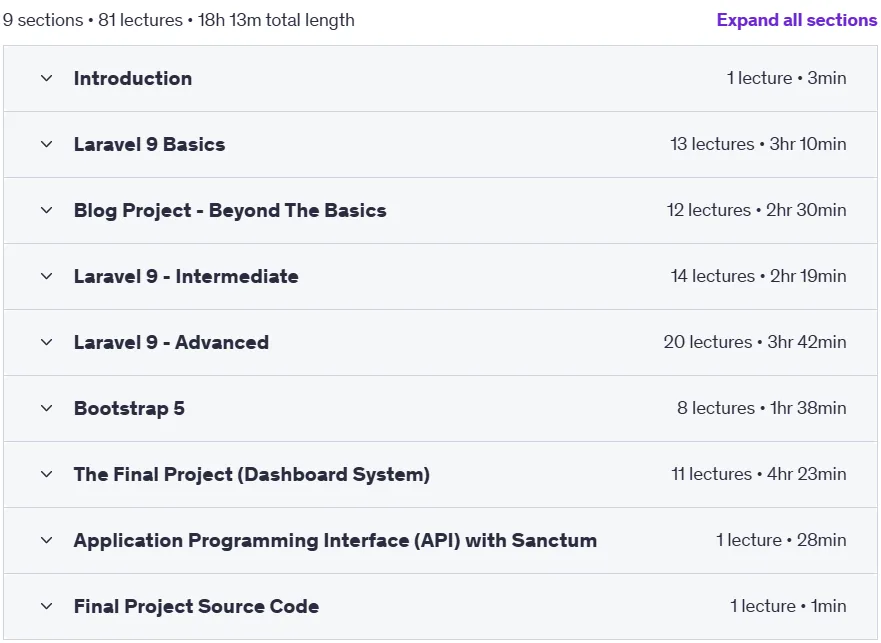Expand The Final Project chevron arrow
Image resolution: width=881 pixels, height=643 pixels.
click(47, 474)
